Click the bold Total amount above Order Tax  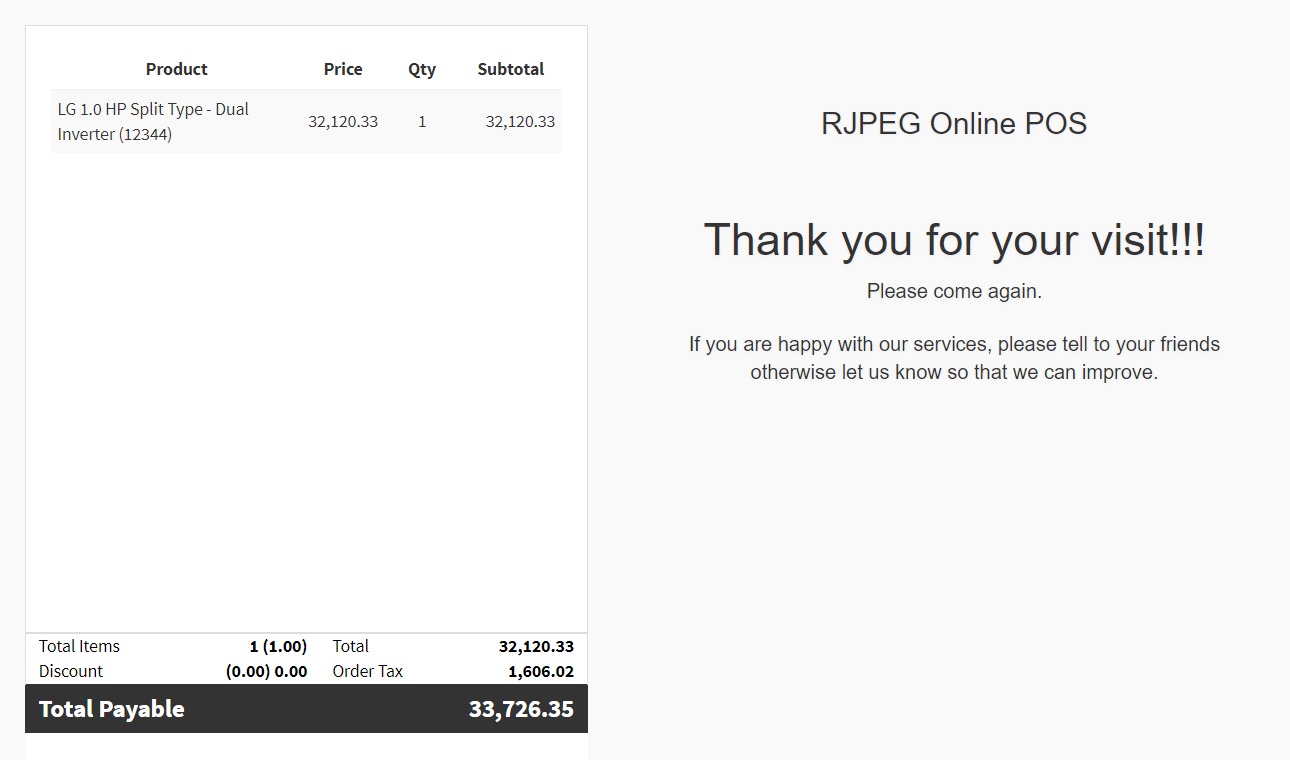click(x=536, y=647)
